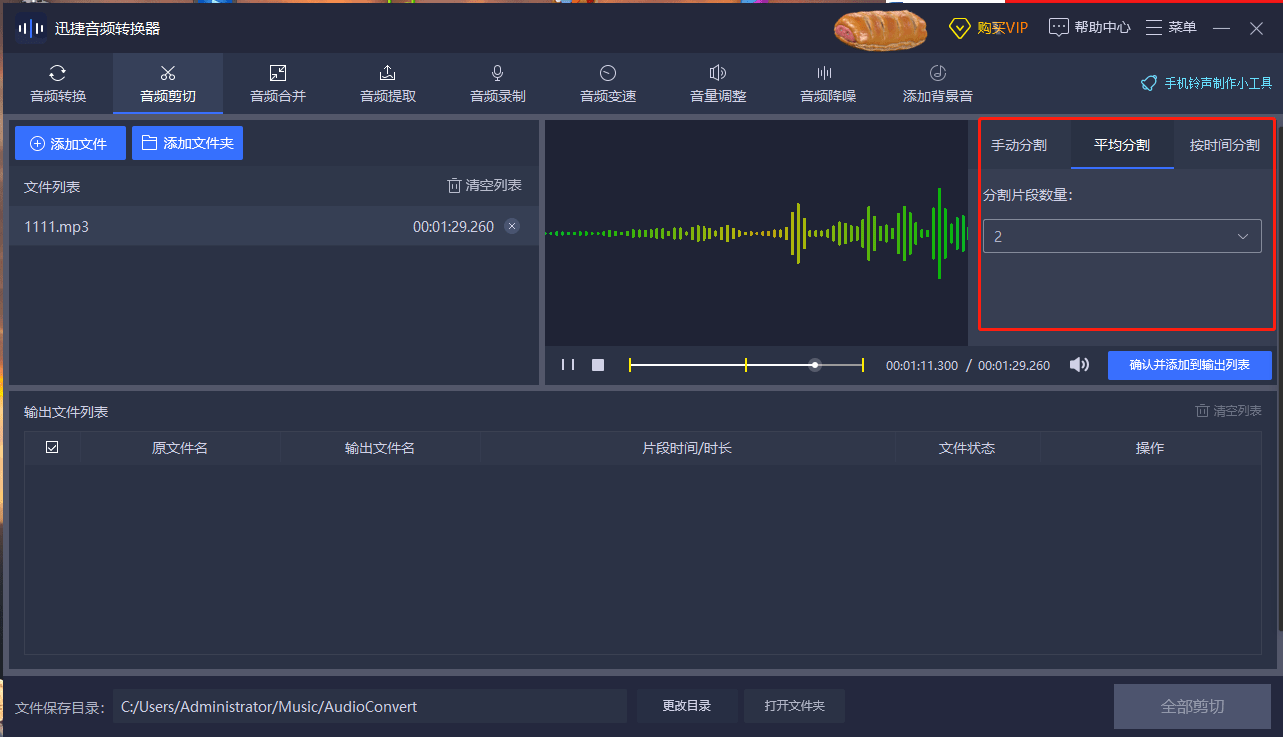Click the save directory path field
Image resolution: width=1283 pixels, height=737 pixels.
click(x=369, y=706)
